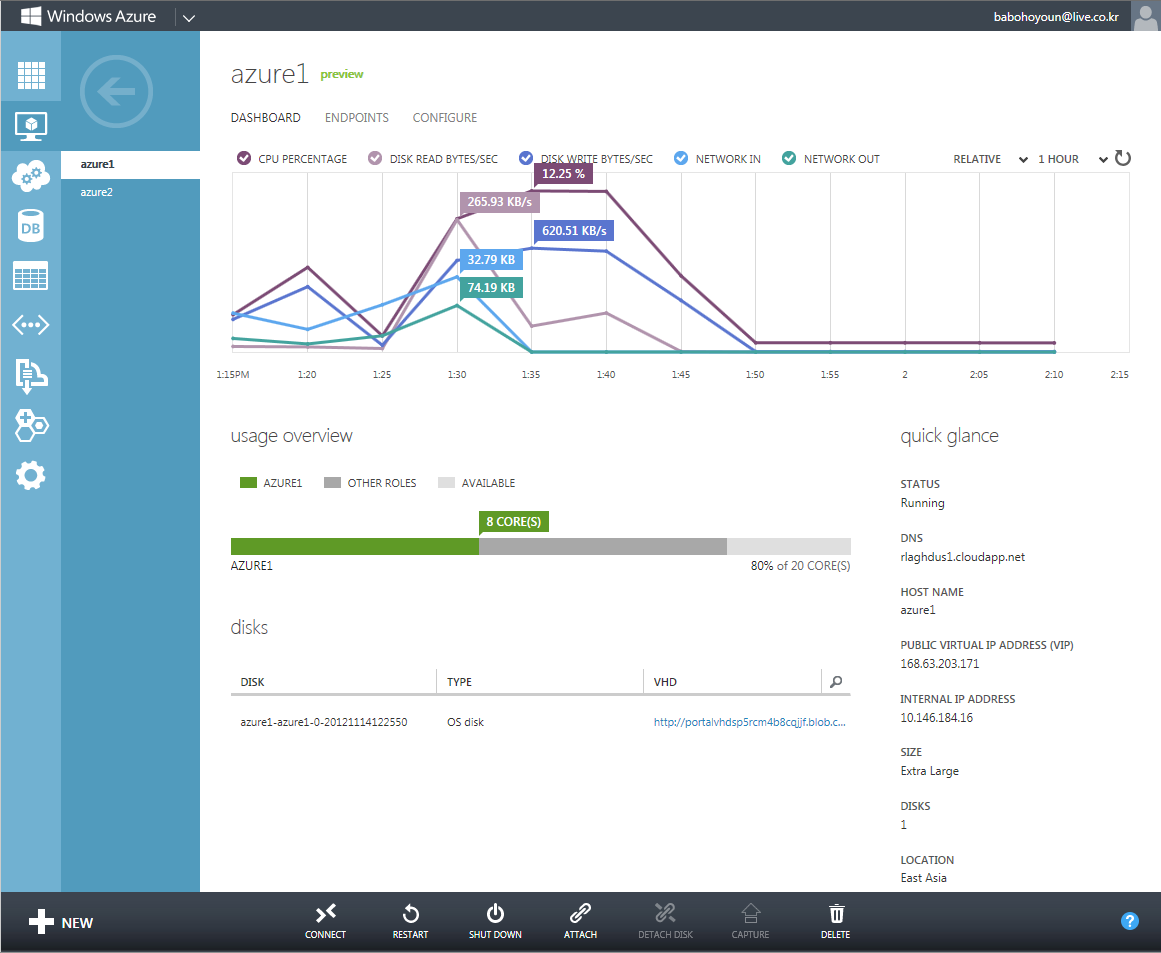Select azure2 in the VM list
This screenshot has width=1161, height=953.
coord(130,192)
